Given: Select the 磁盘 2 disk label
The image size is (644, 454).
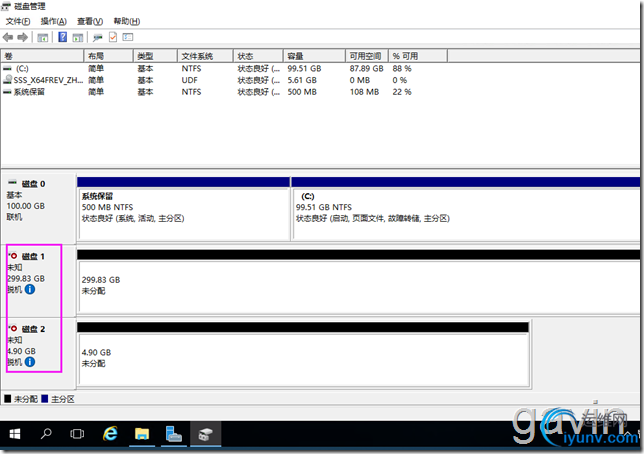Looking at the screenshot, I should point(33,329).
